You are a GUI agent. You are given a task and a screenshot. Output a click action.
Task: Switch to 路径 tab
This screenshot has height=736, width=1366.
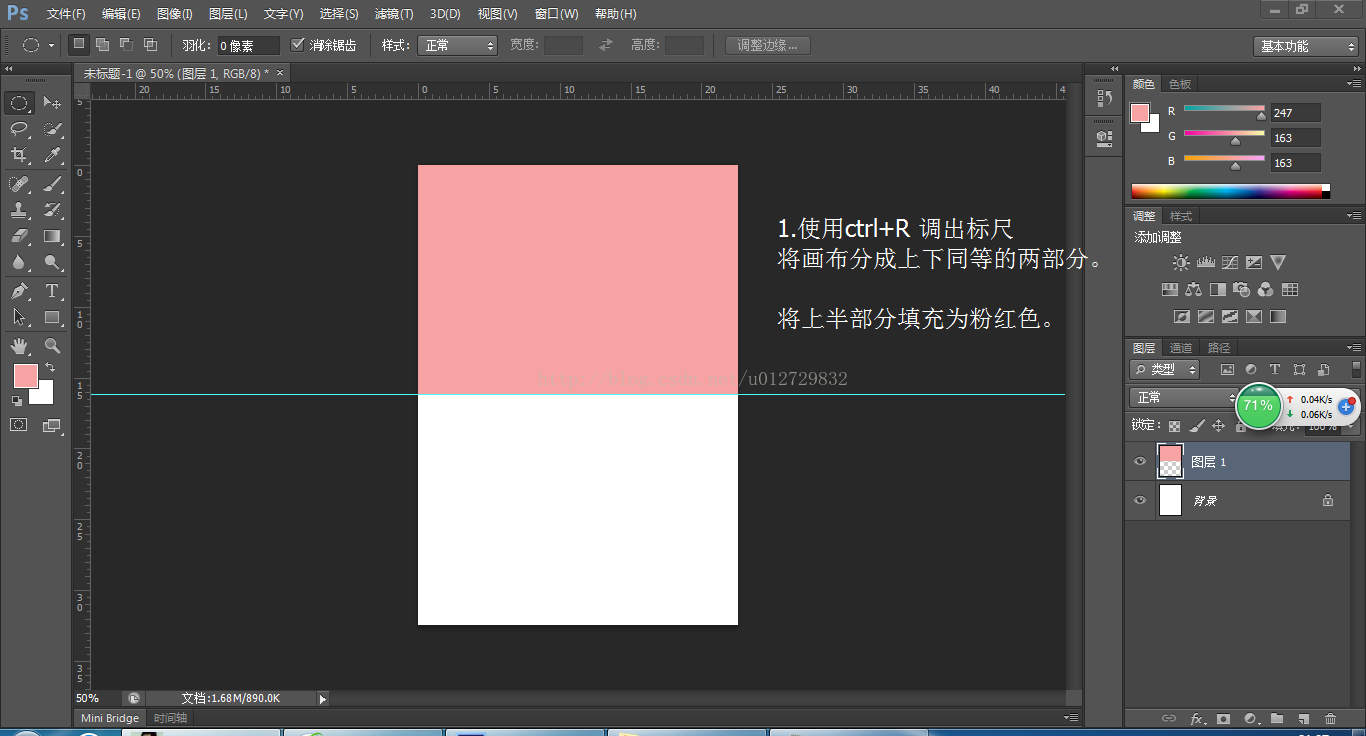coord(1219,348)
